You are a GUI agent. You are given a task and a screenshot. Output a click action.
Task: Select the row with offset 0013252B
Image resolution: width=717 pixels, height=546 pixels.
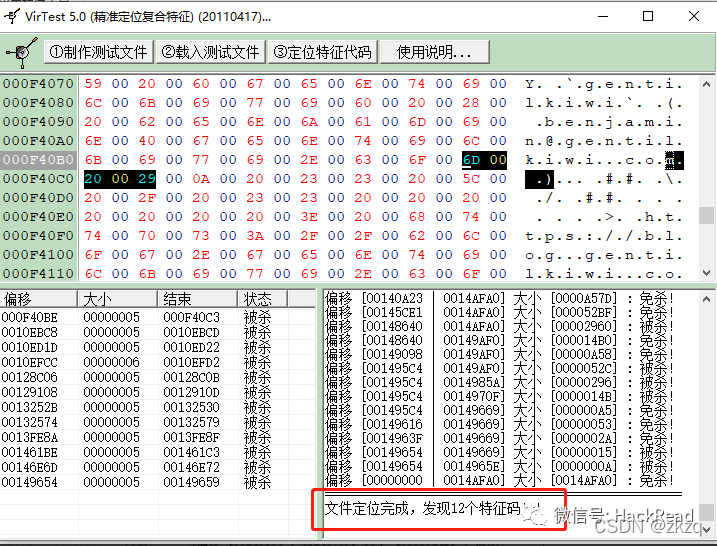[158, 407]
